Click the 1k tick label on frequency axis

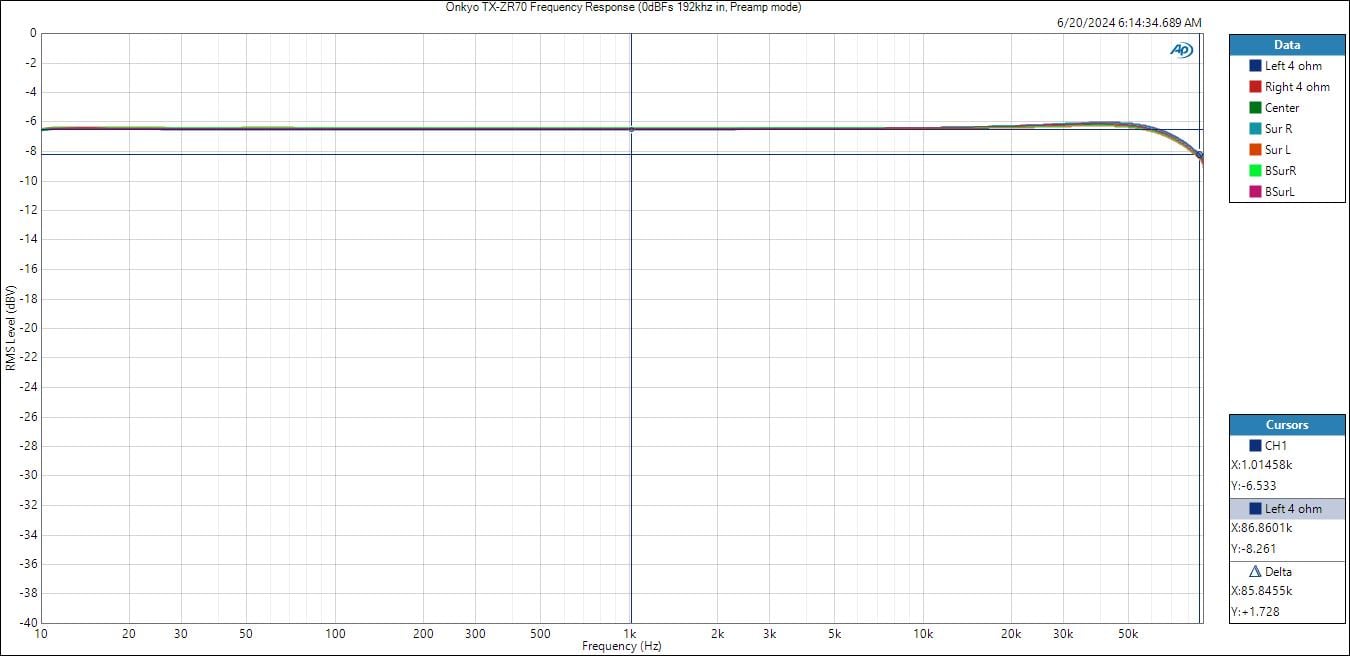point(630,634)
